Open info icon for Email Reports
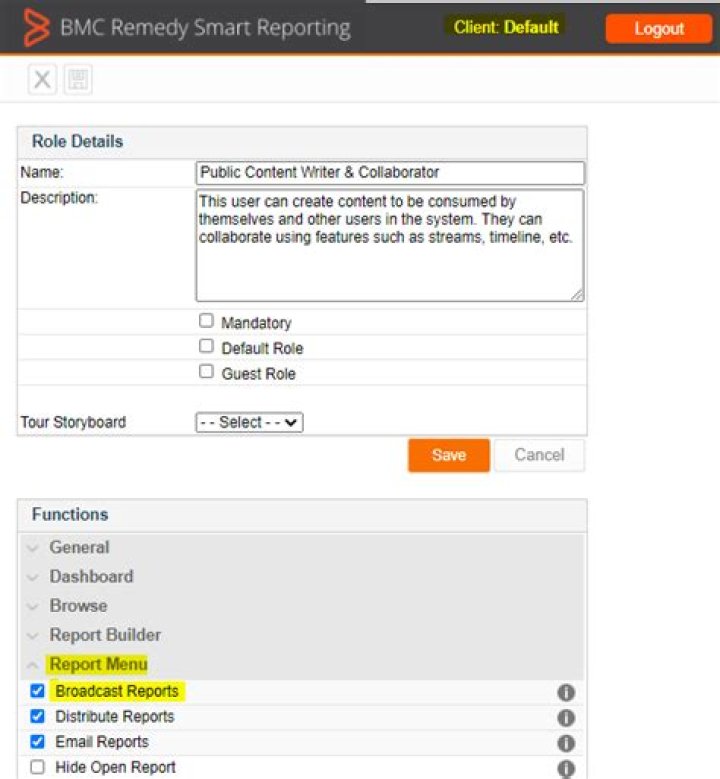 (x=566, y=743)
